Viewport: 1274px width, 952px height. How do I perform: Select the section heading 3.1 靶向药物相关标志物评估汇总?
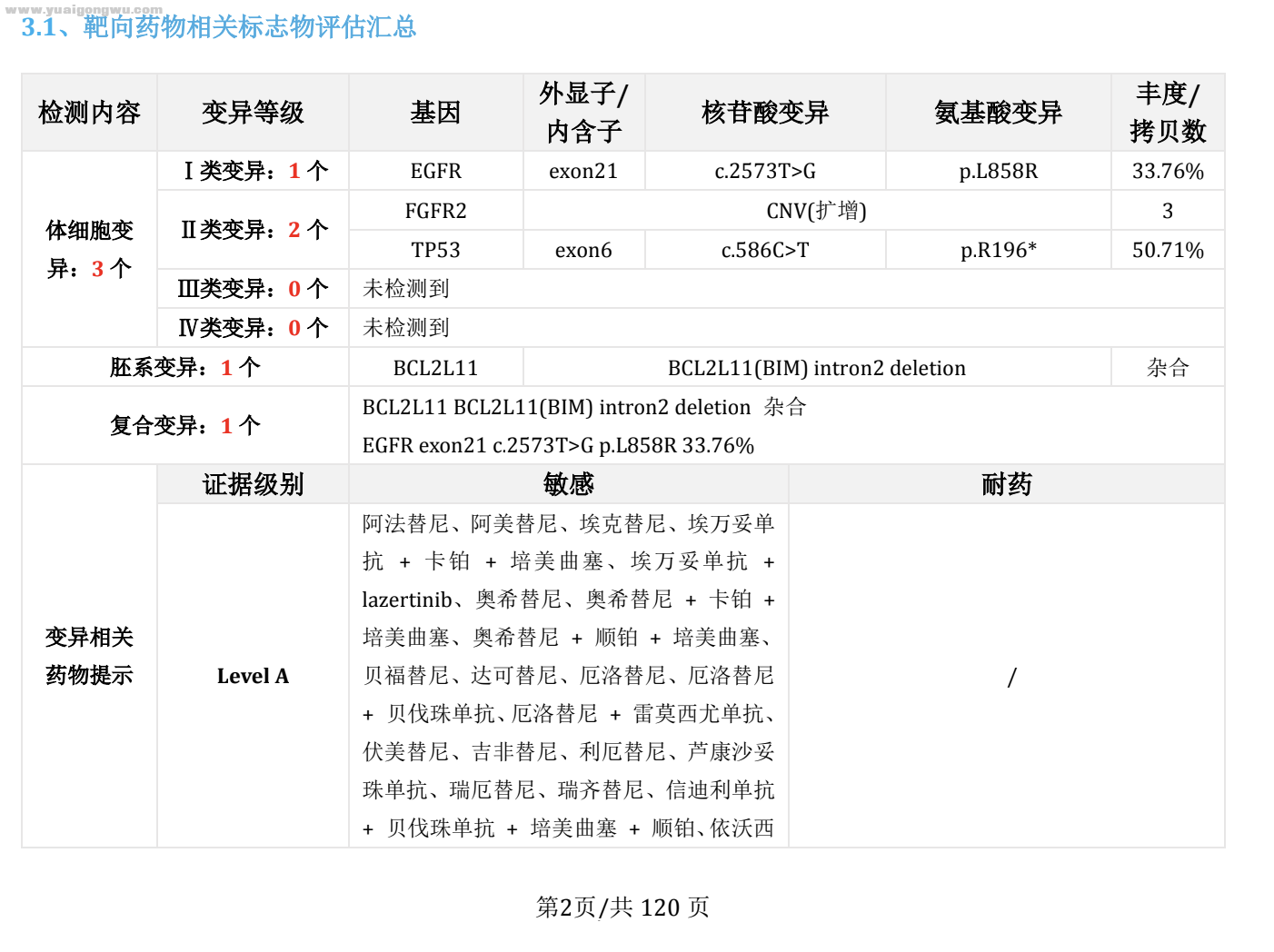click(215, 28)
